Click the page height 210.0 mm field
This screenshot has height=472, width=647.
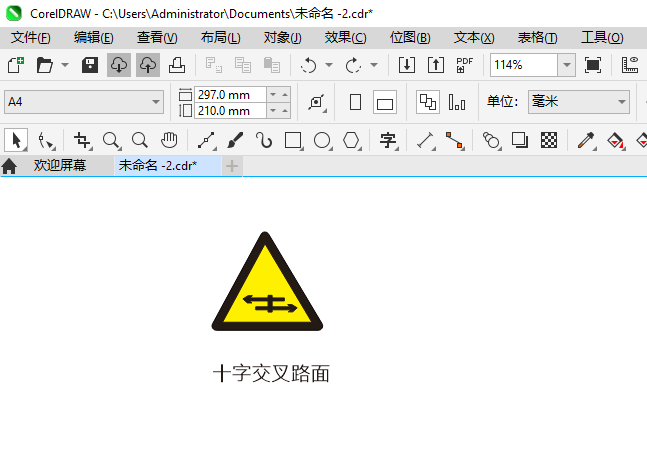coord(230,111)
